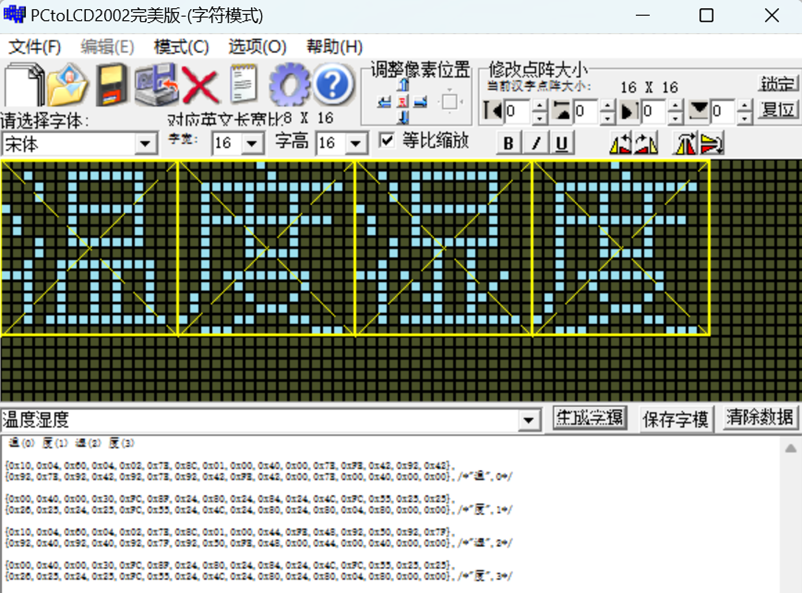Click the 保存字模 button
Viewport: 802px width, 593px height.
point(676,418)
